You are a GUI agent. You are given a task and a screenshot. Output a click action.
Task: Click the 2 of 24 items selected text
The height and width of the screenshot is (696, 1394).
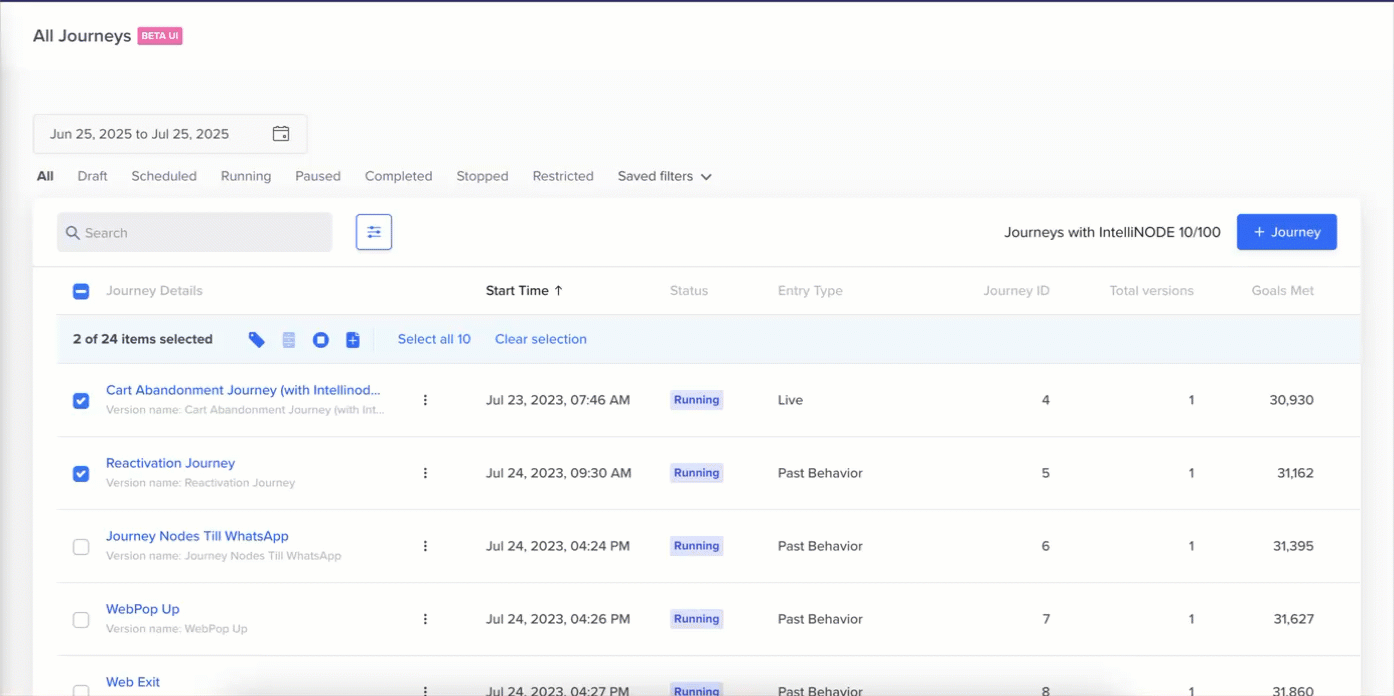pos(143,339)
